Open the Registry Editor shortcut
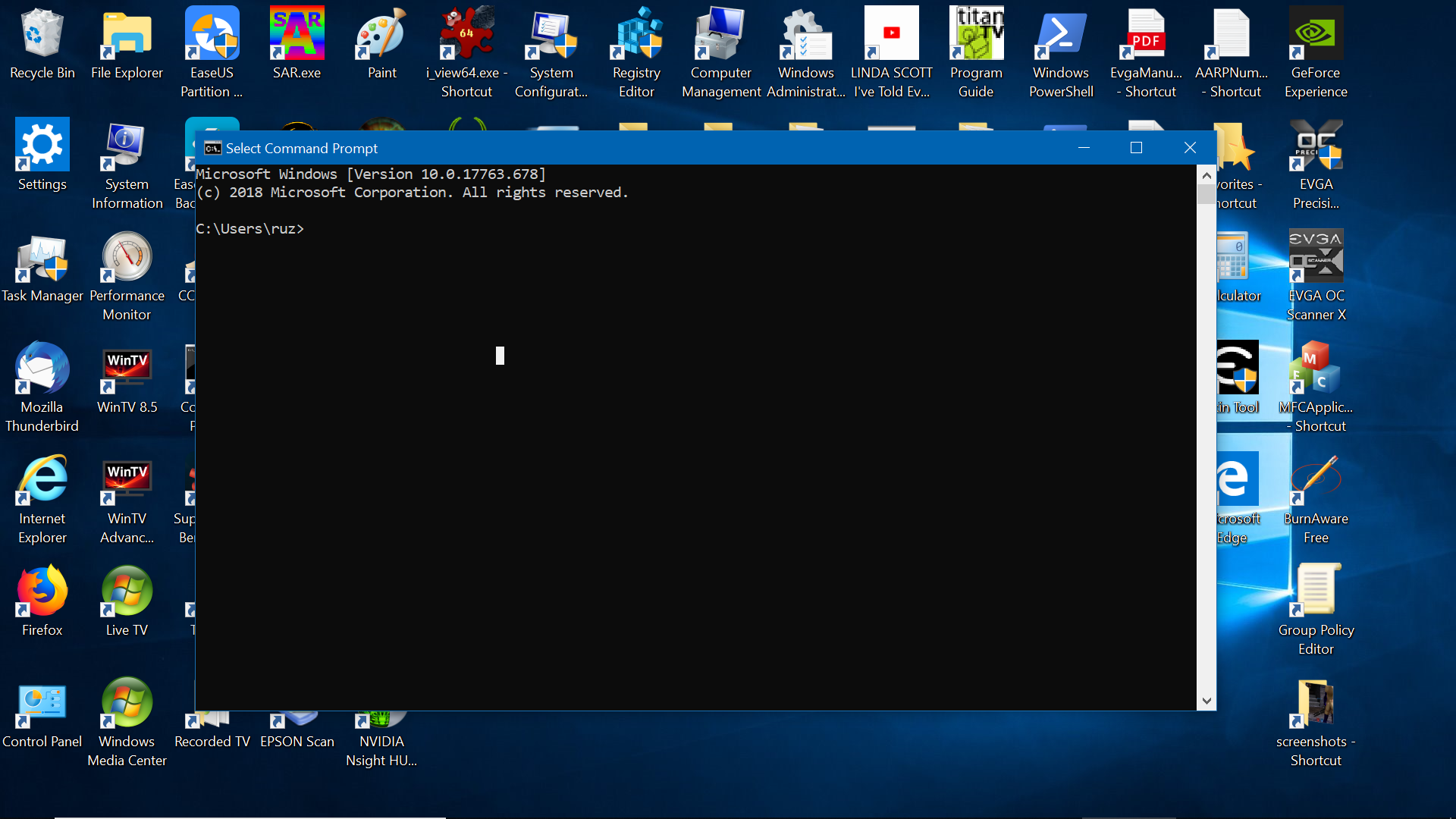The image size is (1456, 819). 636,35
